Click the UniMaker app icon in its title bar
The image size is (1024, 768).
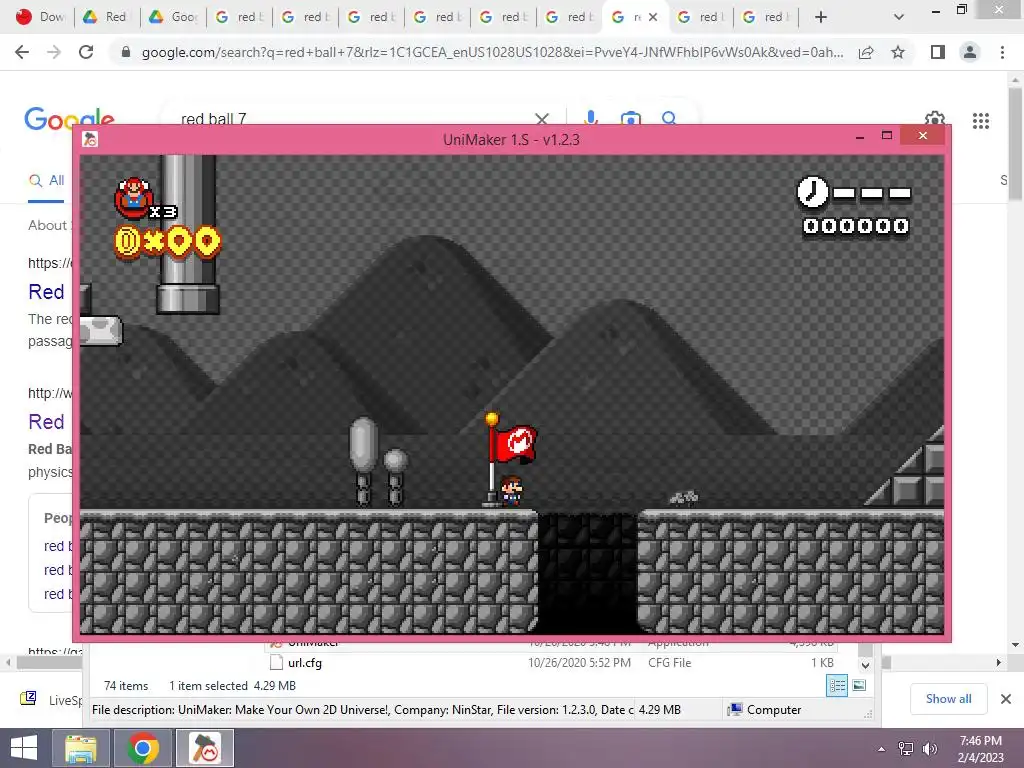coord(90,139)
